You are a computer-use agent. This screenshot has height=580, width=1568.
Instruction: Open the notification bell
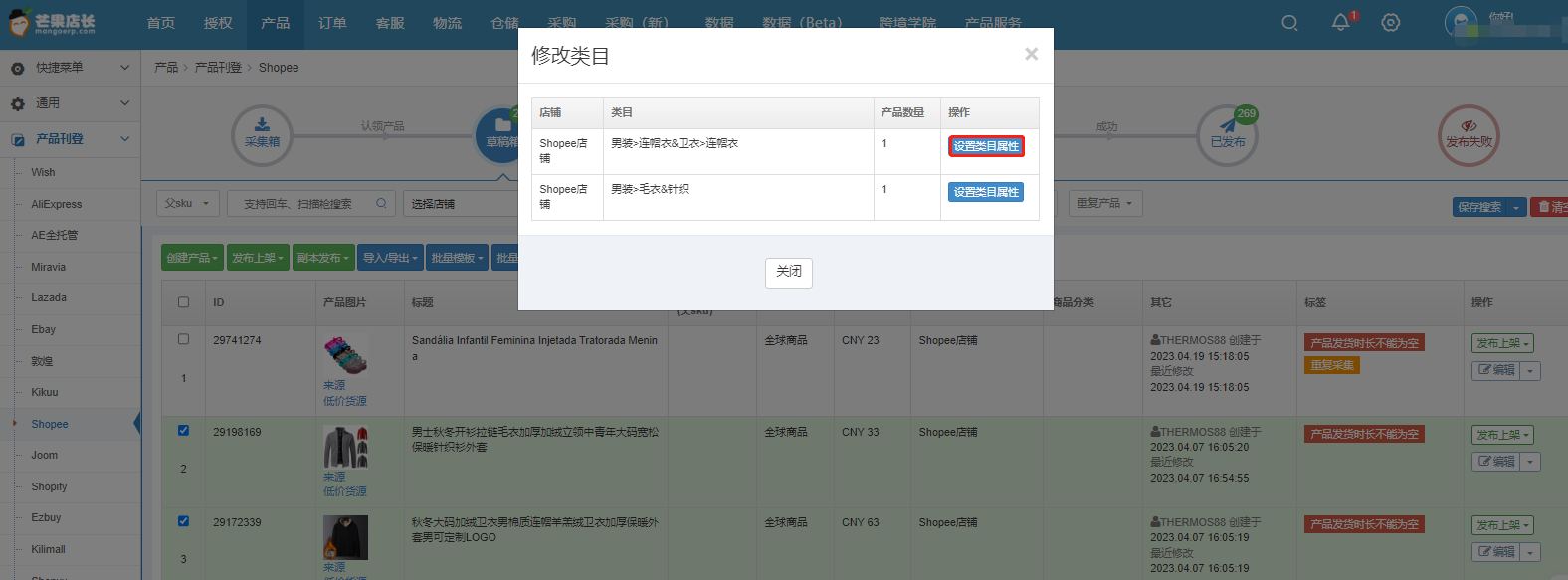click(1341, 22)
